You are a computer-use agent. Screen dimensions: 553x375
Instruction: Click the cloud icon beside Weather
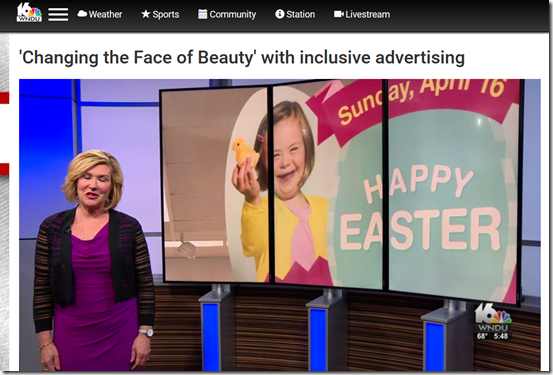(x=82, y=14)
